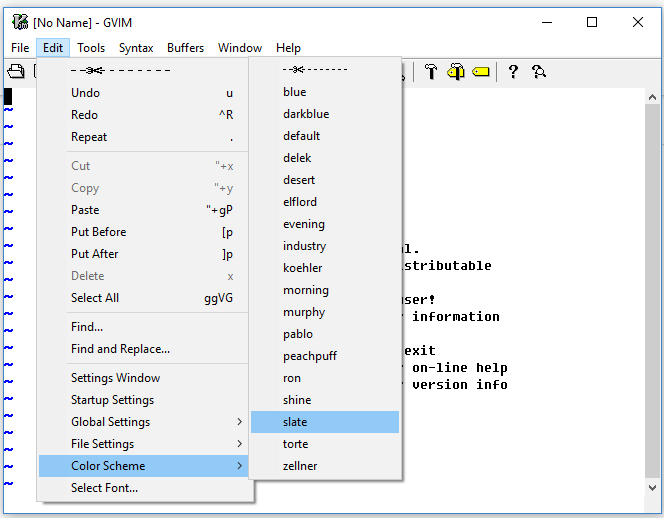
Task: Open the Tools menu
Action: 91,48
